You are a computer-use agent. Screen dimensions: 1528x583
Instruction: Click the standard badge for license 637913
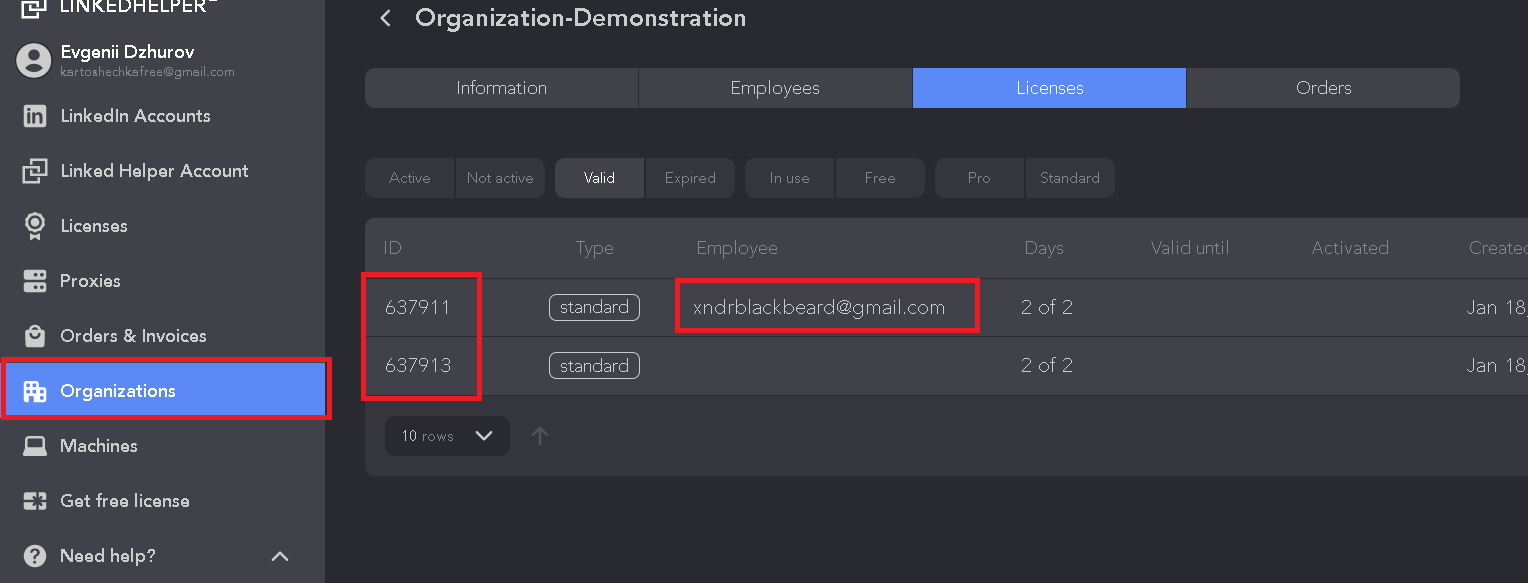click(x=594, y=366)
